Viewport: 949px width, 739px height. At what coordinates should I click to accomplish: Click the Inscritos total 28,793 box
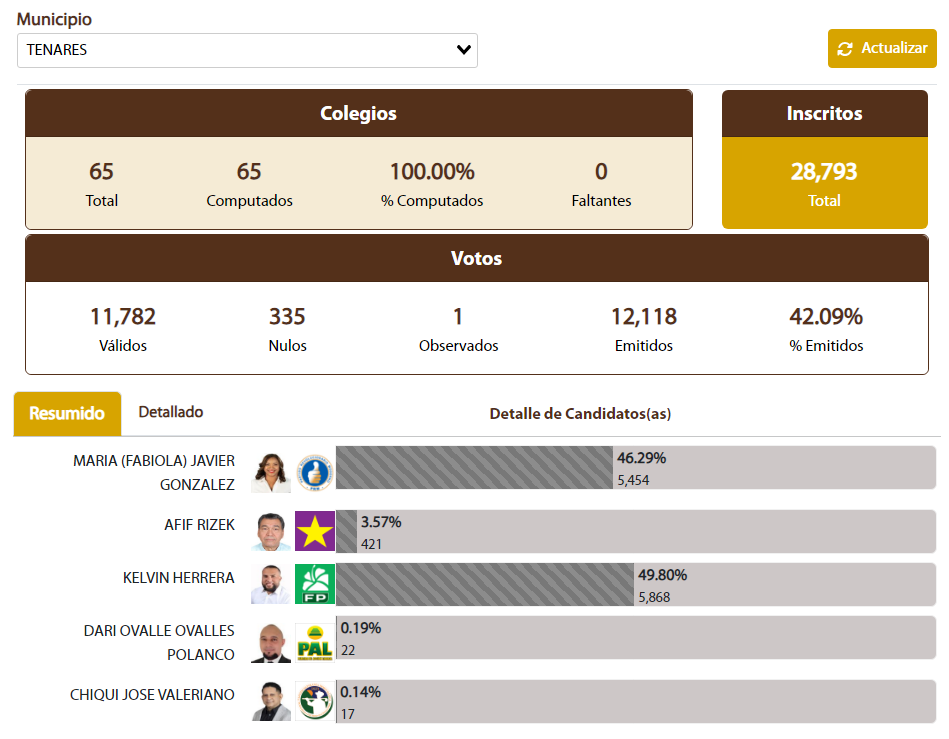(824, 183)
